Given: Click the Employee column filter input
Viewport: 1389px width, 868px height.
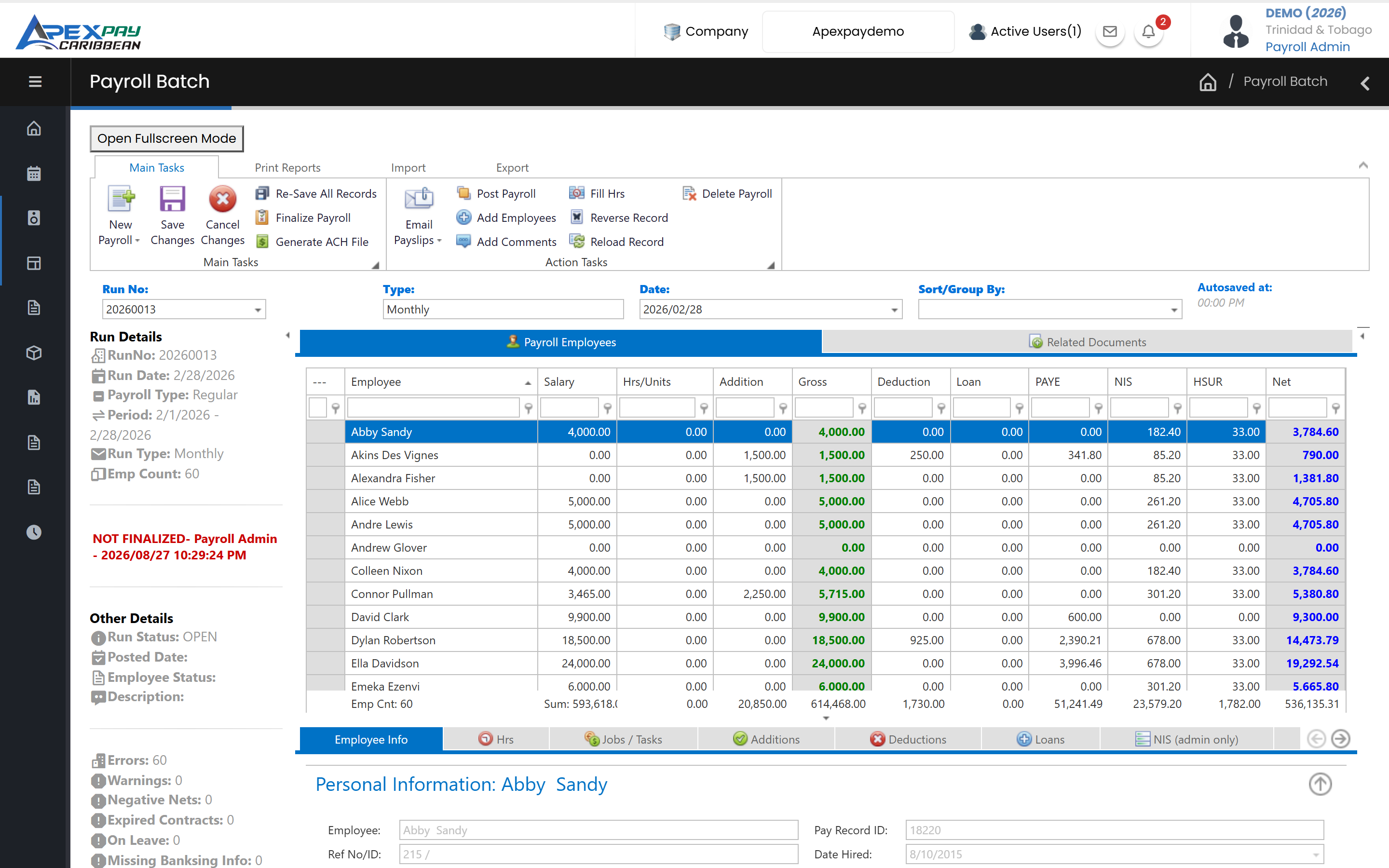Looking at the screenshot, I should 434,408.
